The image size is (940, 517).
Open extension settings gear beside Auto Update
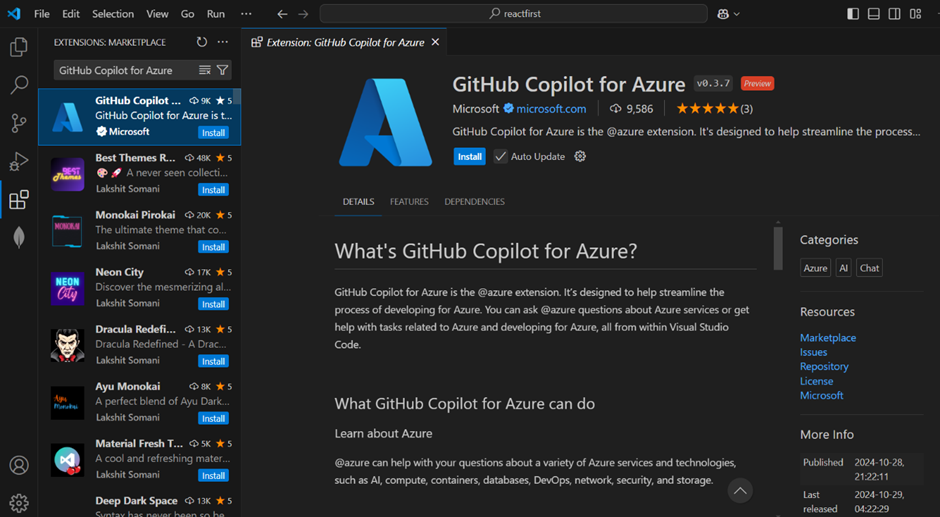click(x=580, y=157)
